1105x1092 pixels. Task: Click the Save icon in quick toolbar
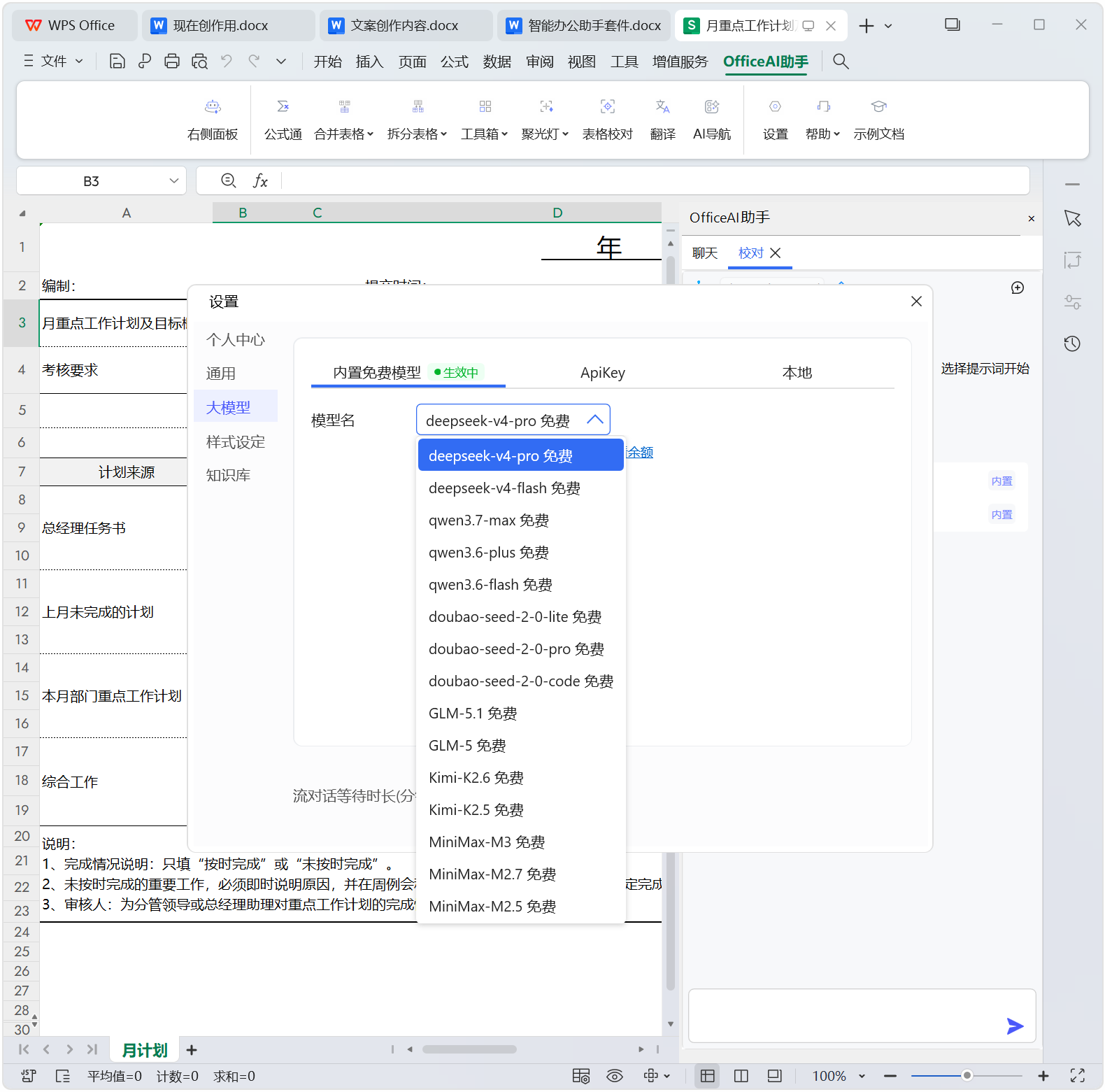(x=117, y=62)
